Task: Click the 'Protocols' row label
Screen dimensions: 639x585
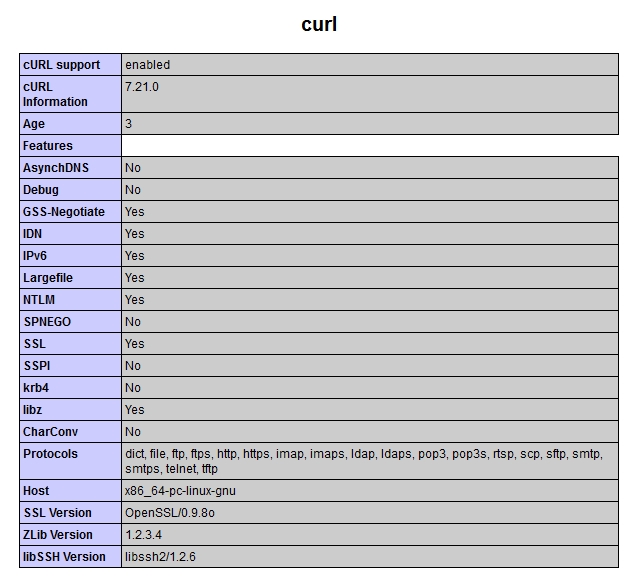Action: pos(71,461)
